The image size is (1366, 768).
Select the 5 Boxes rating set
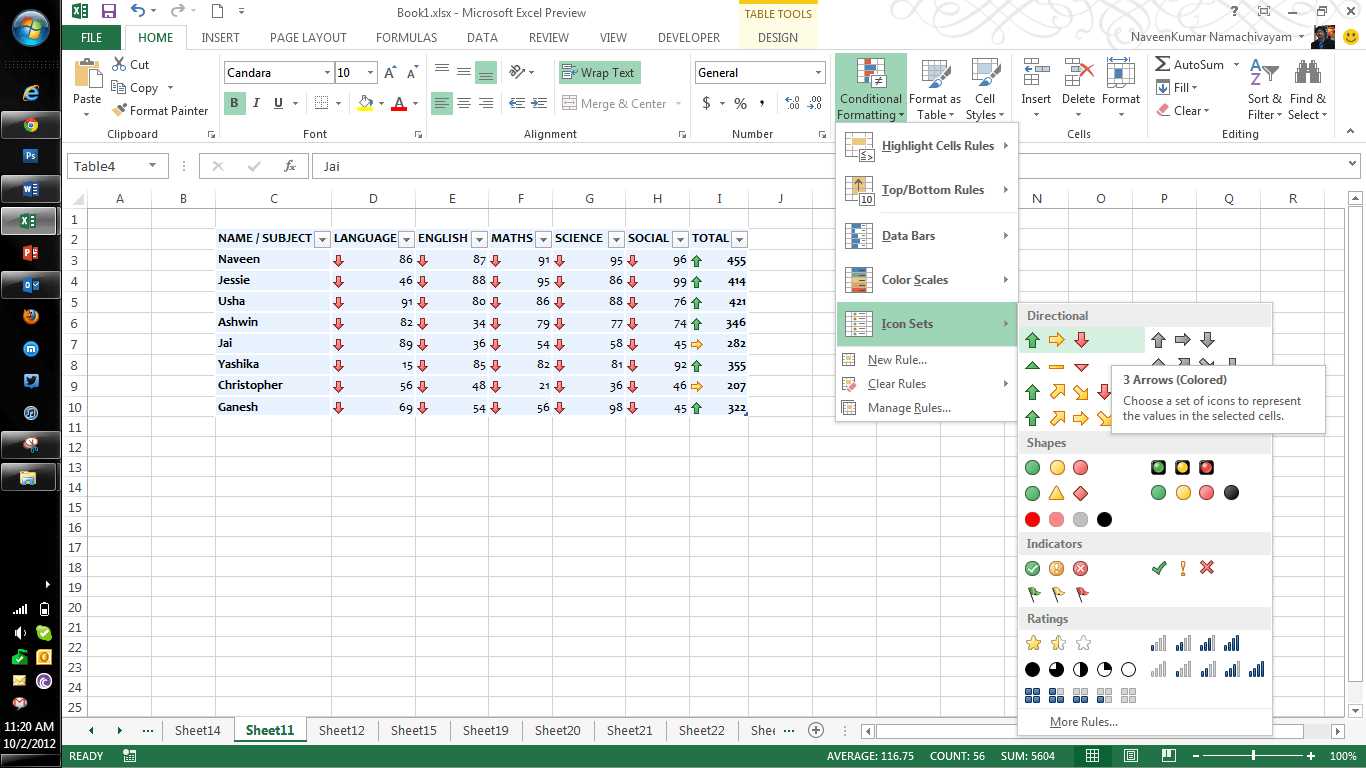click(1080, 695)
